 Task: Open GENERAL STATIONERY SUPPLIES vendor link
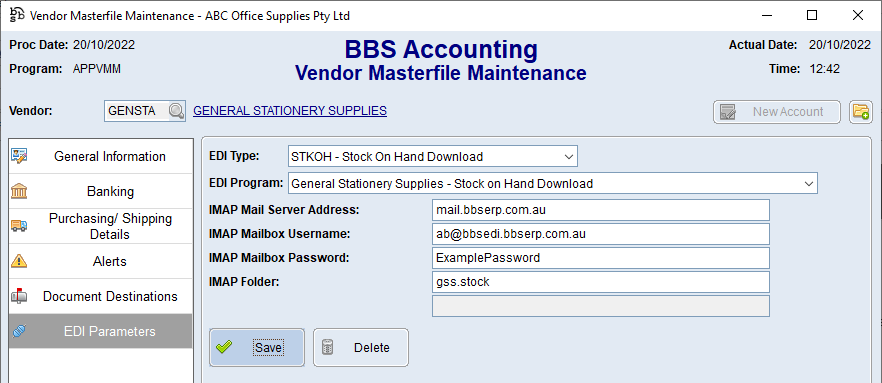point(290,111)
